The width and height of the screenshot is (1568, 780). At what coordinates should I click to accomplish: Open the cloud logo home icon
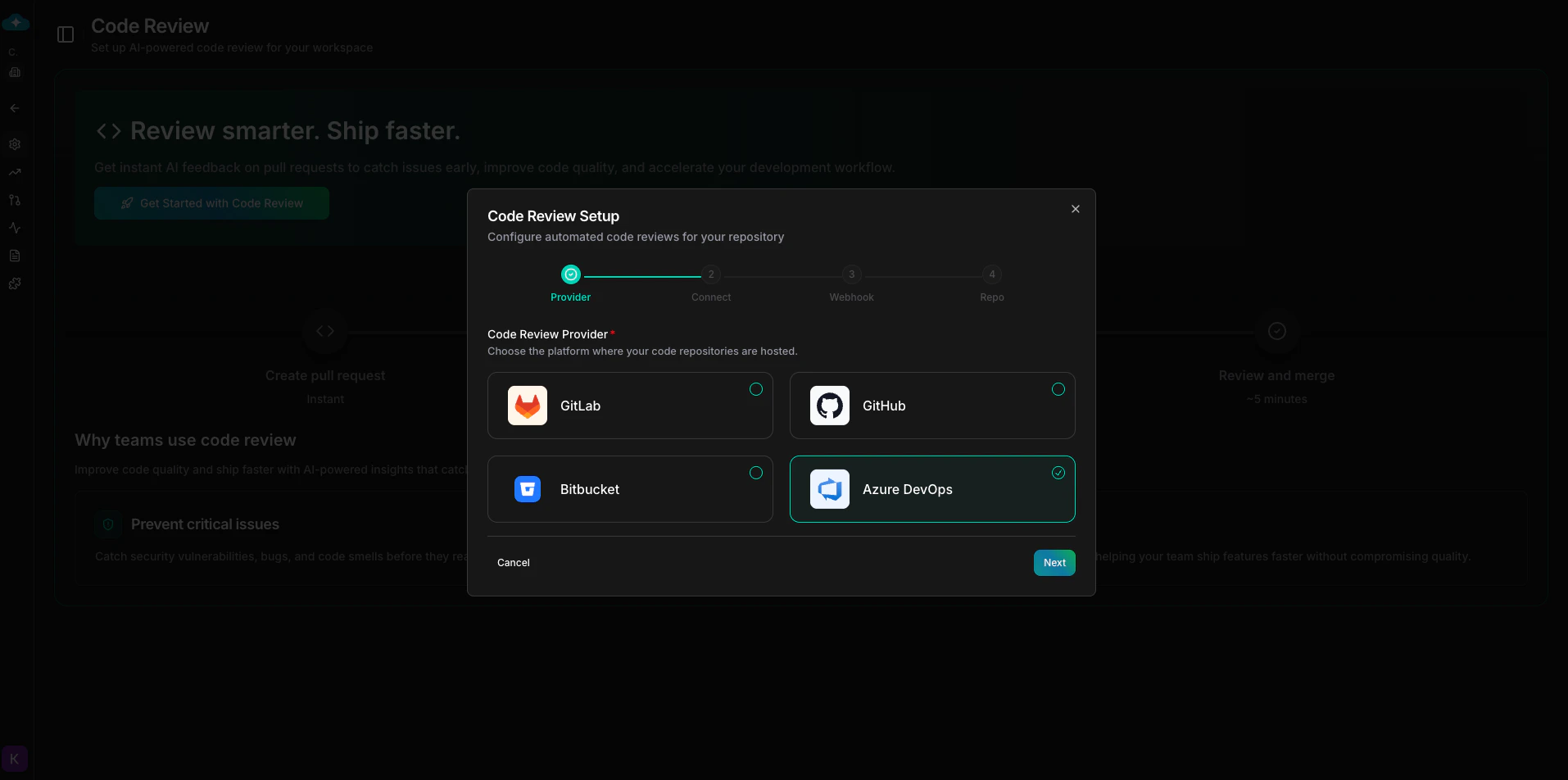[16, 22]
